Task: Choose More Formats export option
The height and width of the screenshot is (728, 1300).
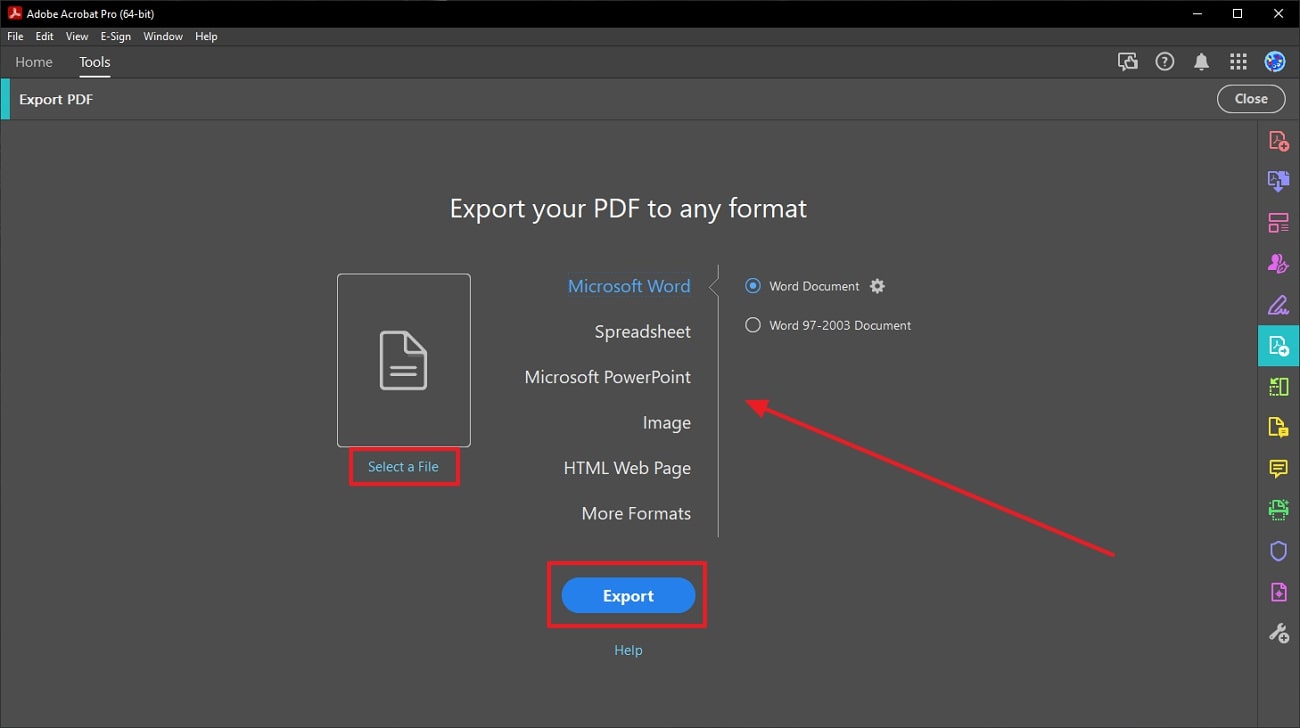Action: (636, 513)
